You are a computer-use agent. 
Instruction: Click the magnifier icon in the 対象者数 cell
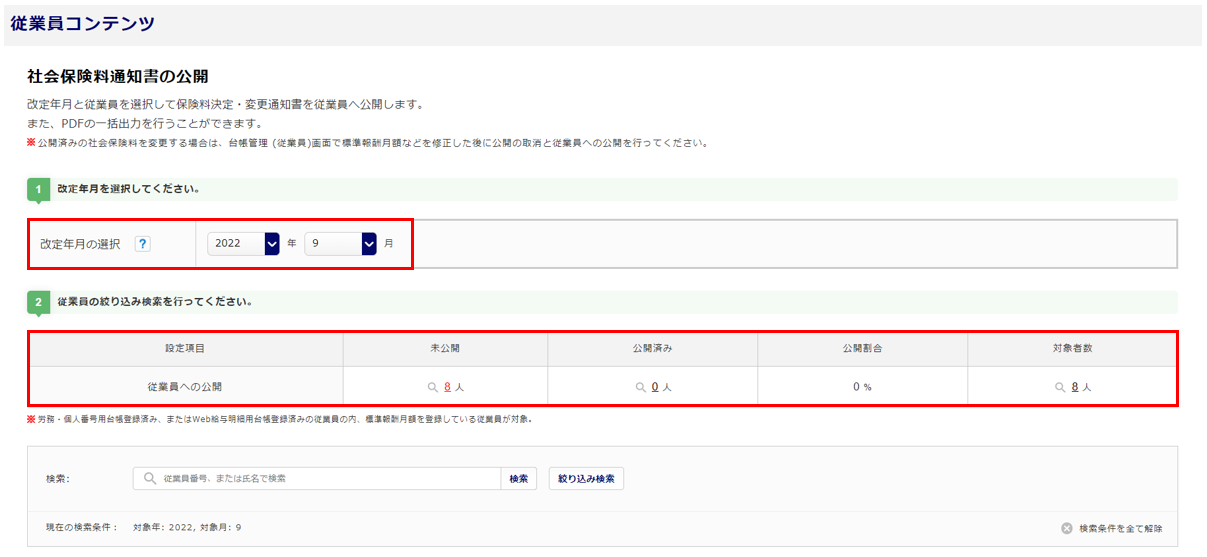[1060, 387]
